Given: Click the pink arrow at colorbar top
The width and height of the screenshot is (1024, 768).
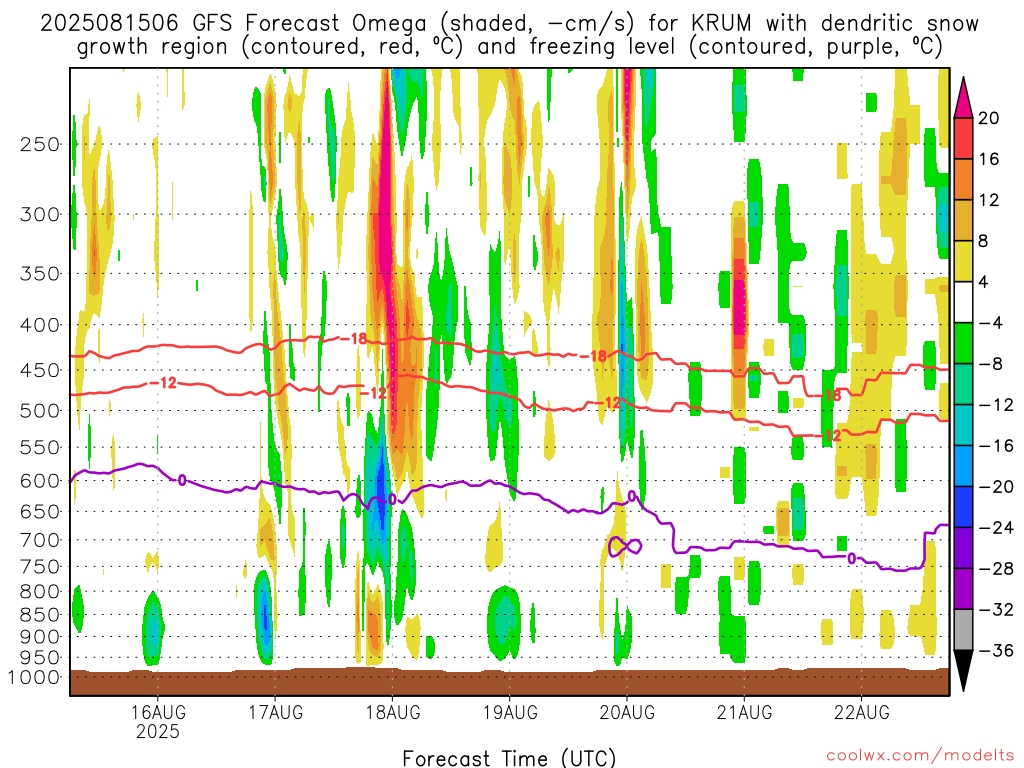Looking at the screenshot, I should [963, 98].
